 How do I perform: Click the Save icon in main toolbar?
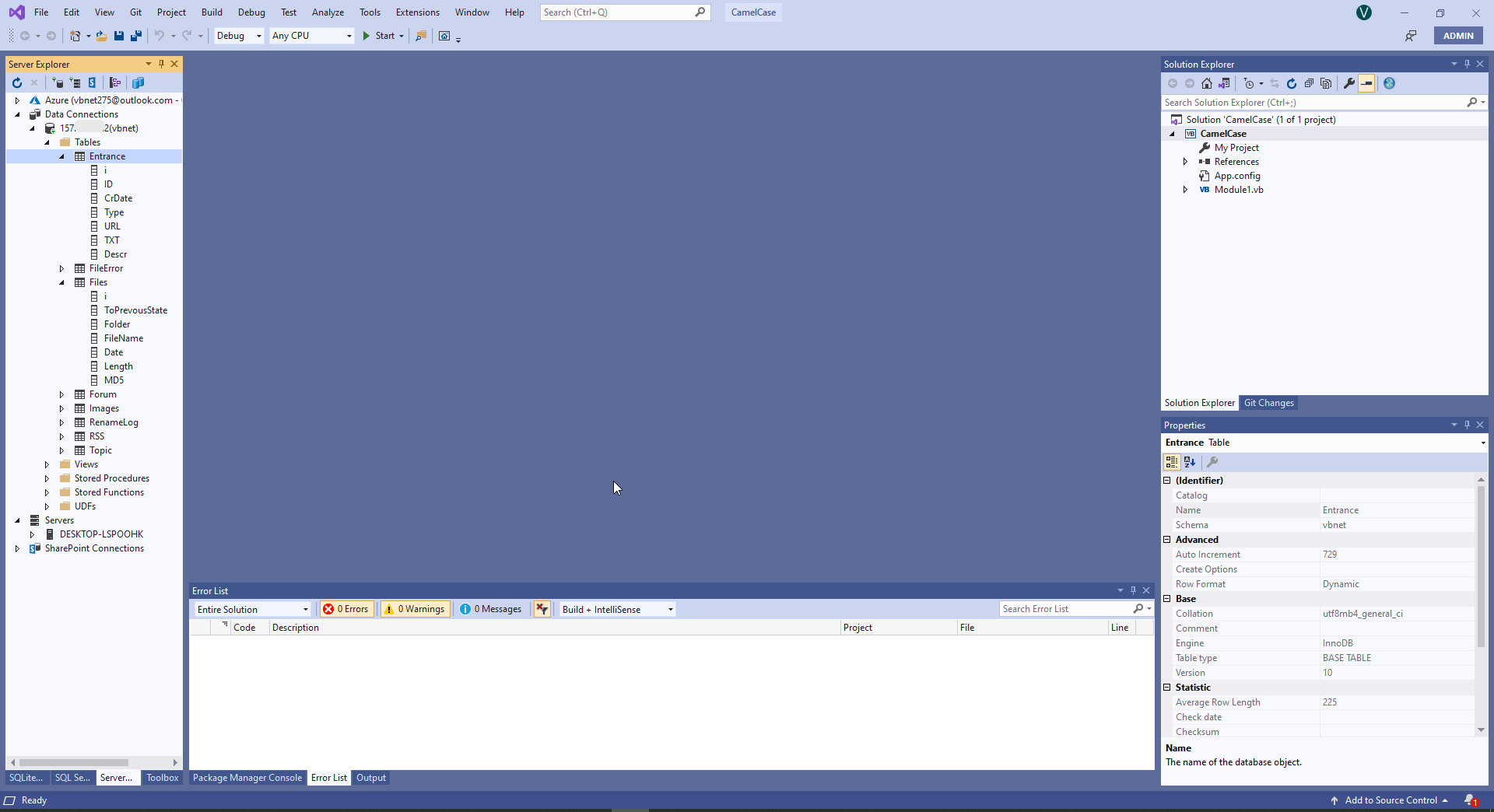119,36
